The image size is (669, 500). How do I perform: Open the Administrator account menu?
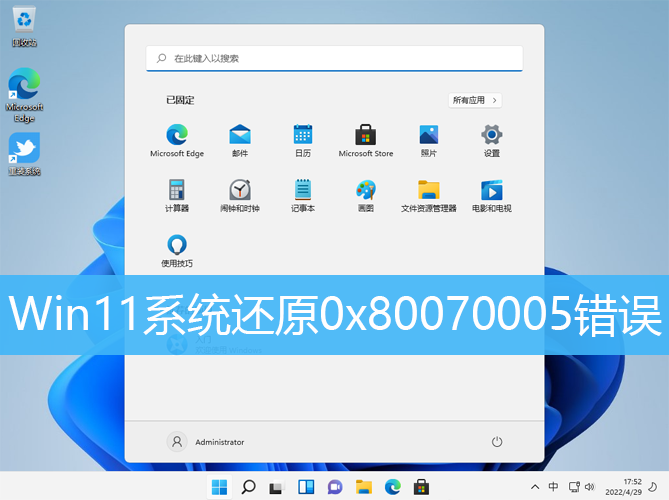[207, 441]
